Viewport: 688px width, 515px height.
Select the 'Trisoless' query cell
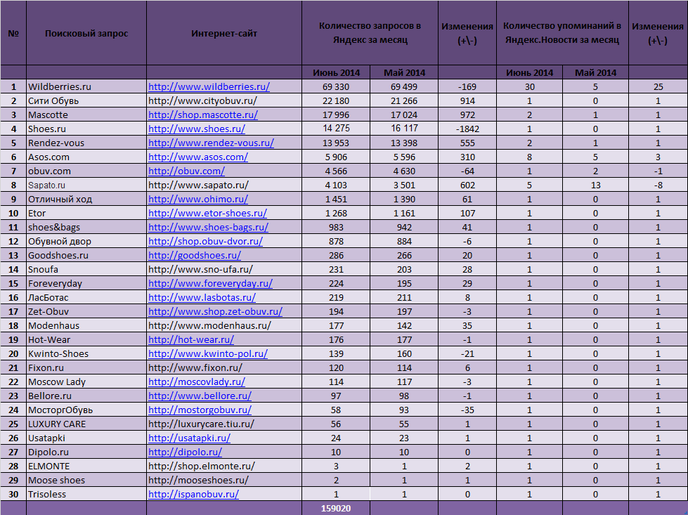(86, 494)
